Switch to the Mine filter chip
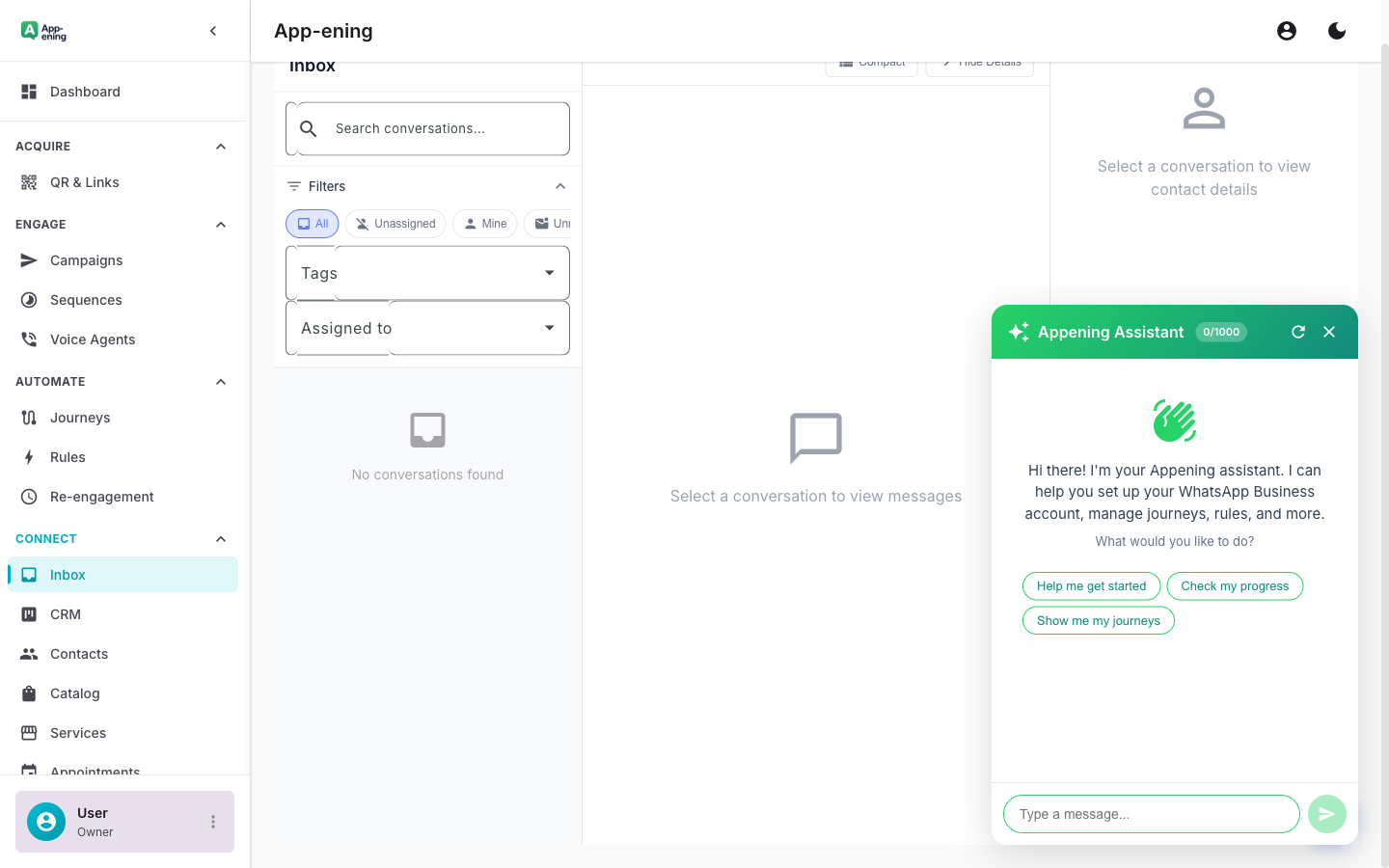This screenshot has width=1389, height=868. pos(484,223)
